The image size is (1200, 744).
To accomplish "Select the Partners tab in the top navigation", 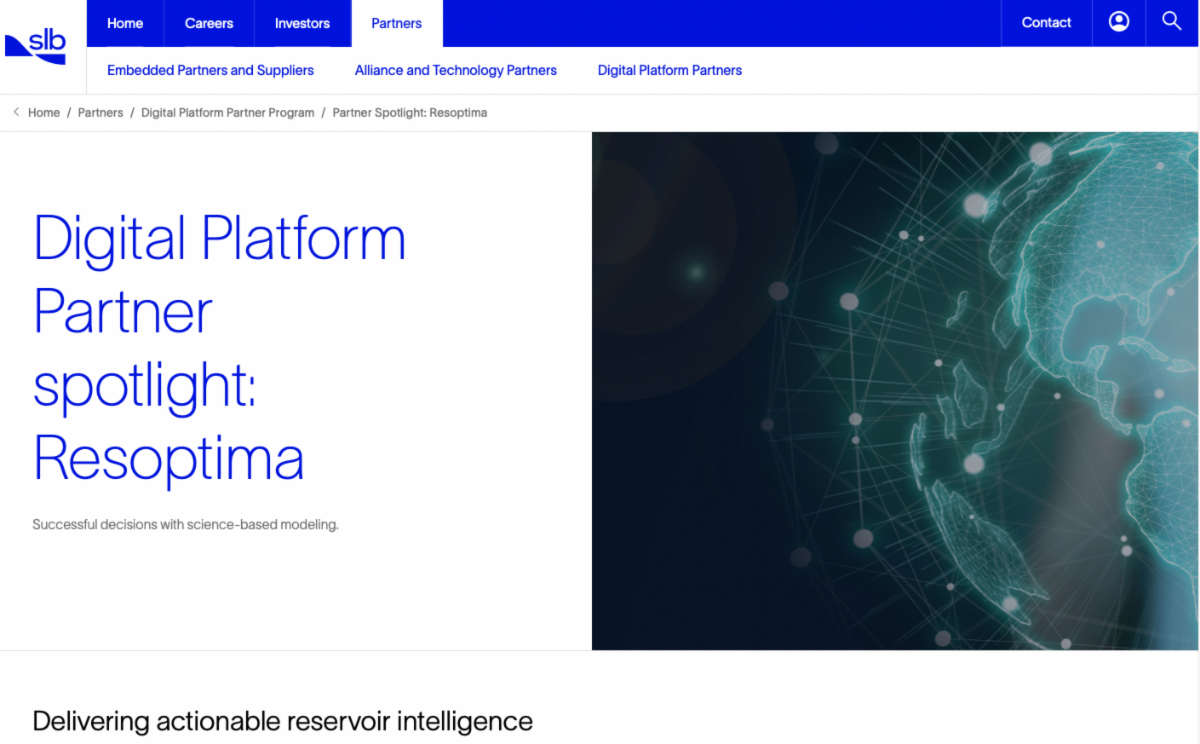I will pyautogui.click(x=396, y=23).
